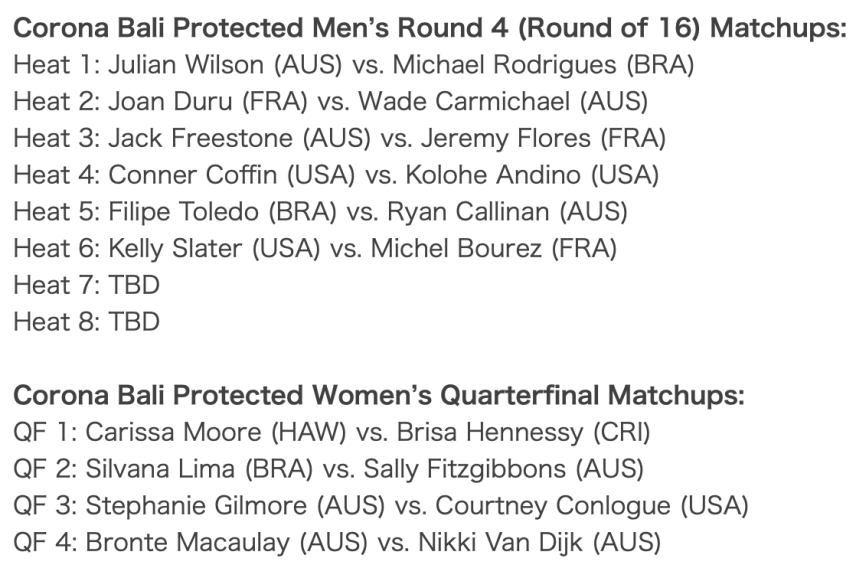The width and height of the screenshot is (856, 568).
Task: Click Jeremy Flores (FRA) name
Action: (x=543, y=138)
